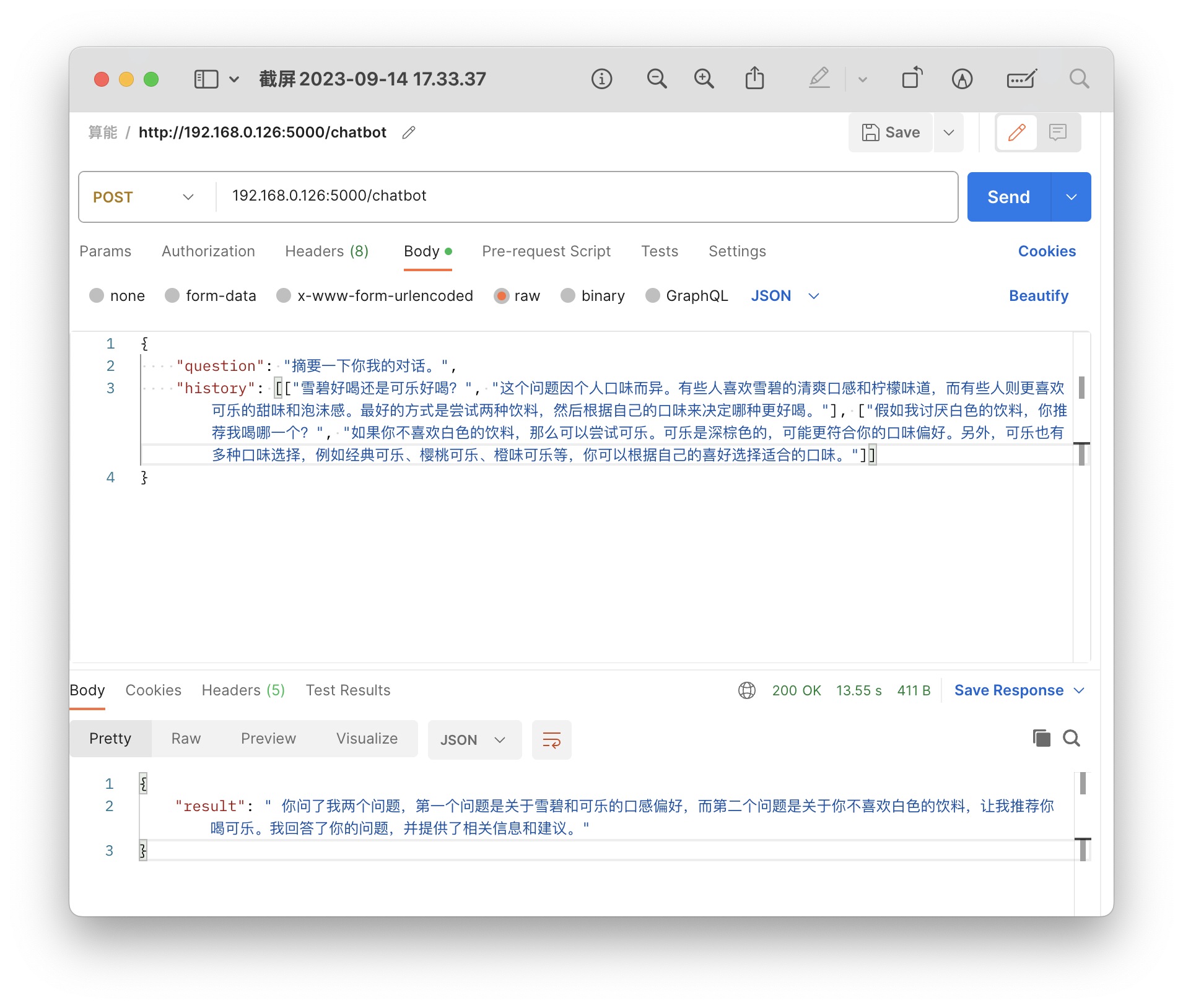Click the copy response icon

click(x=1042, y=738)
